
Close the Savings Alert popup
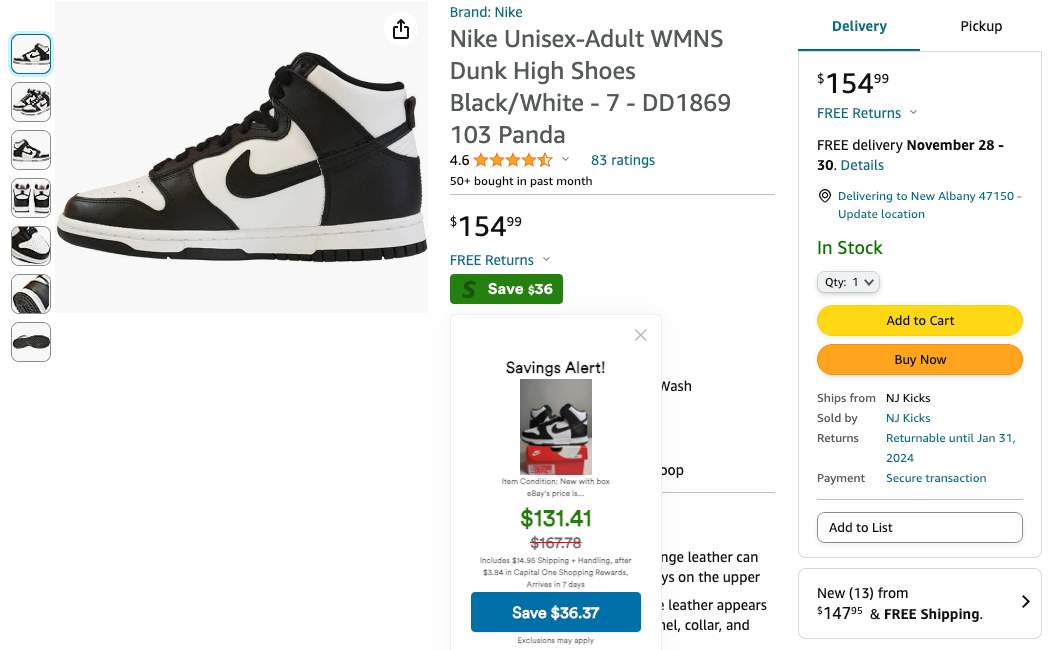pos(641,335)
